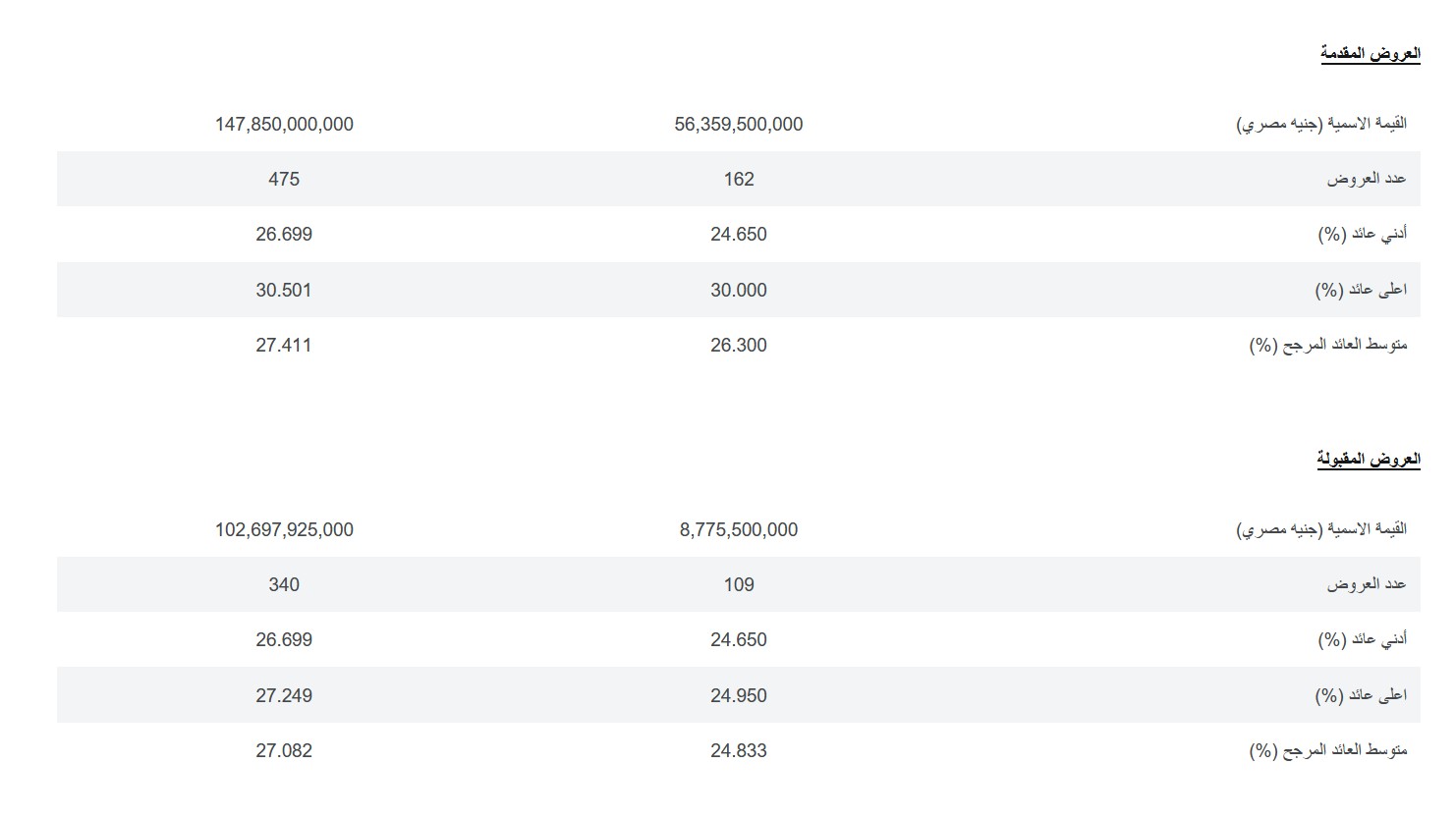The width and height of the screenshot is (1456, 818).
Task: Select accepted highest yield 27.249
Action: 284,695
